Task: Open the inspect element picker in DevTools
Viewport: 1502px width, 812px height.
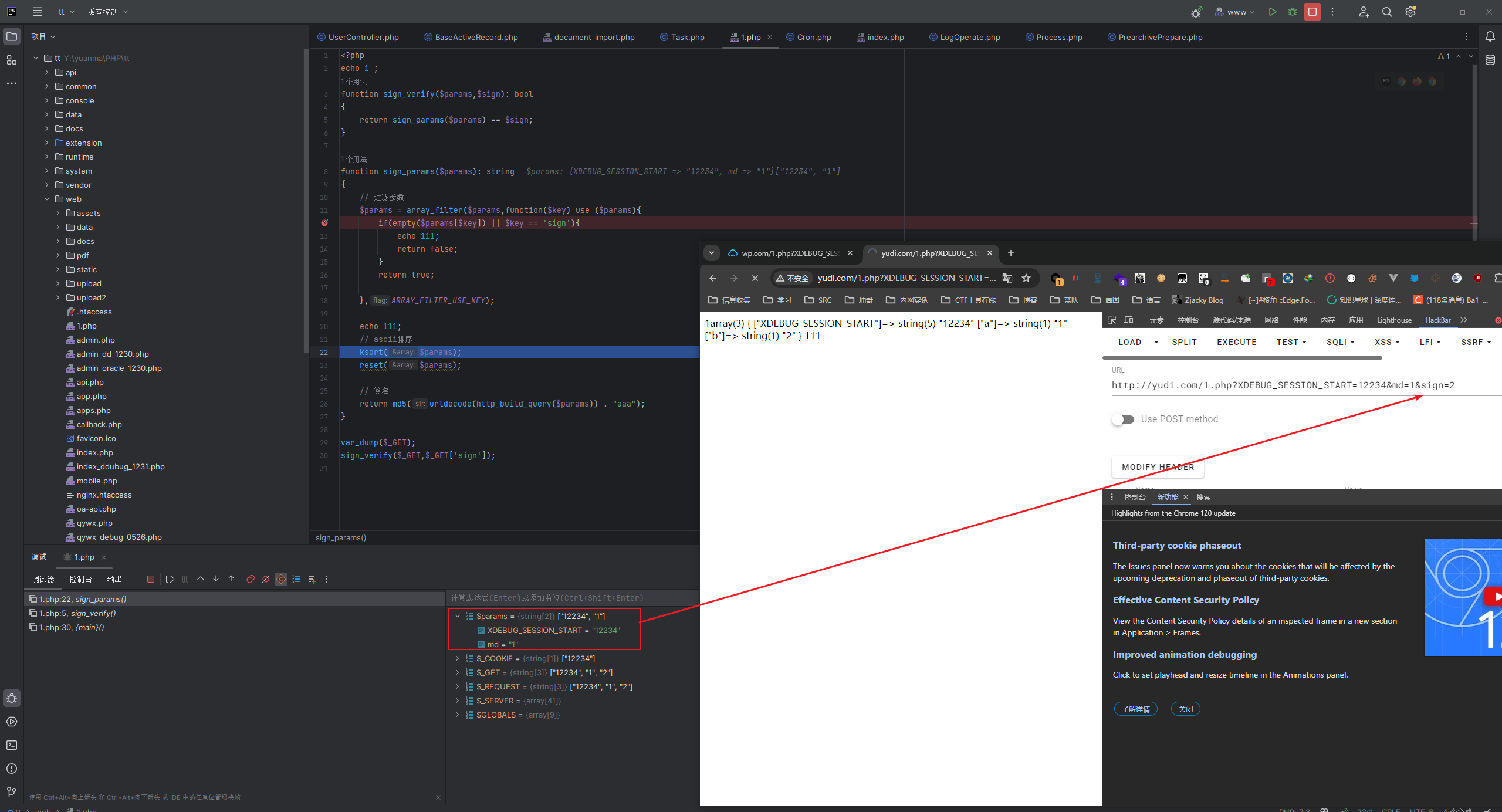Action: coord(1112,320)
